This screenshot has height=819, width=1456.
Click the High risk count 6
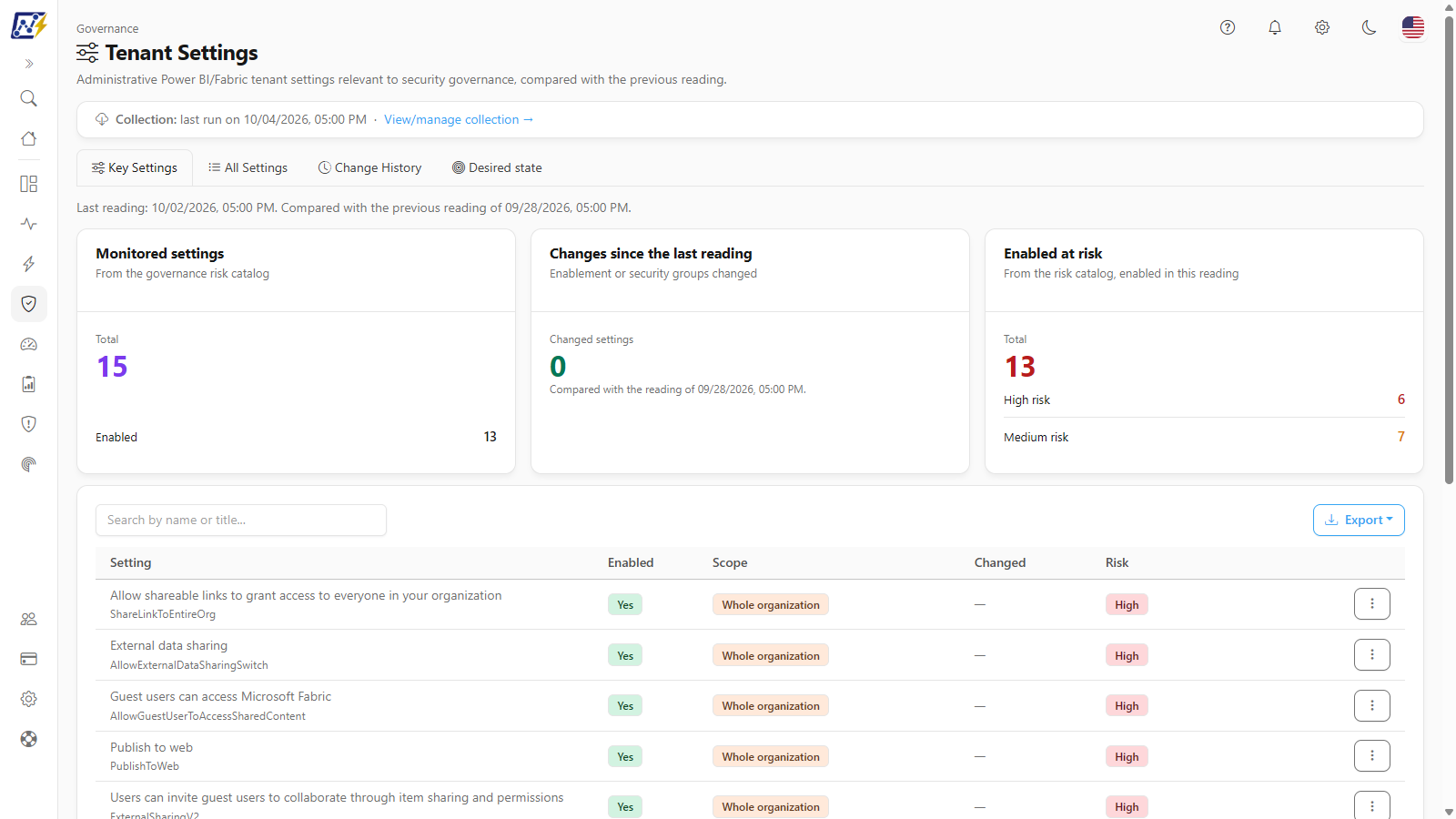1401,399
